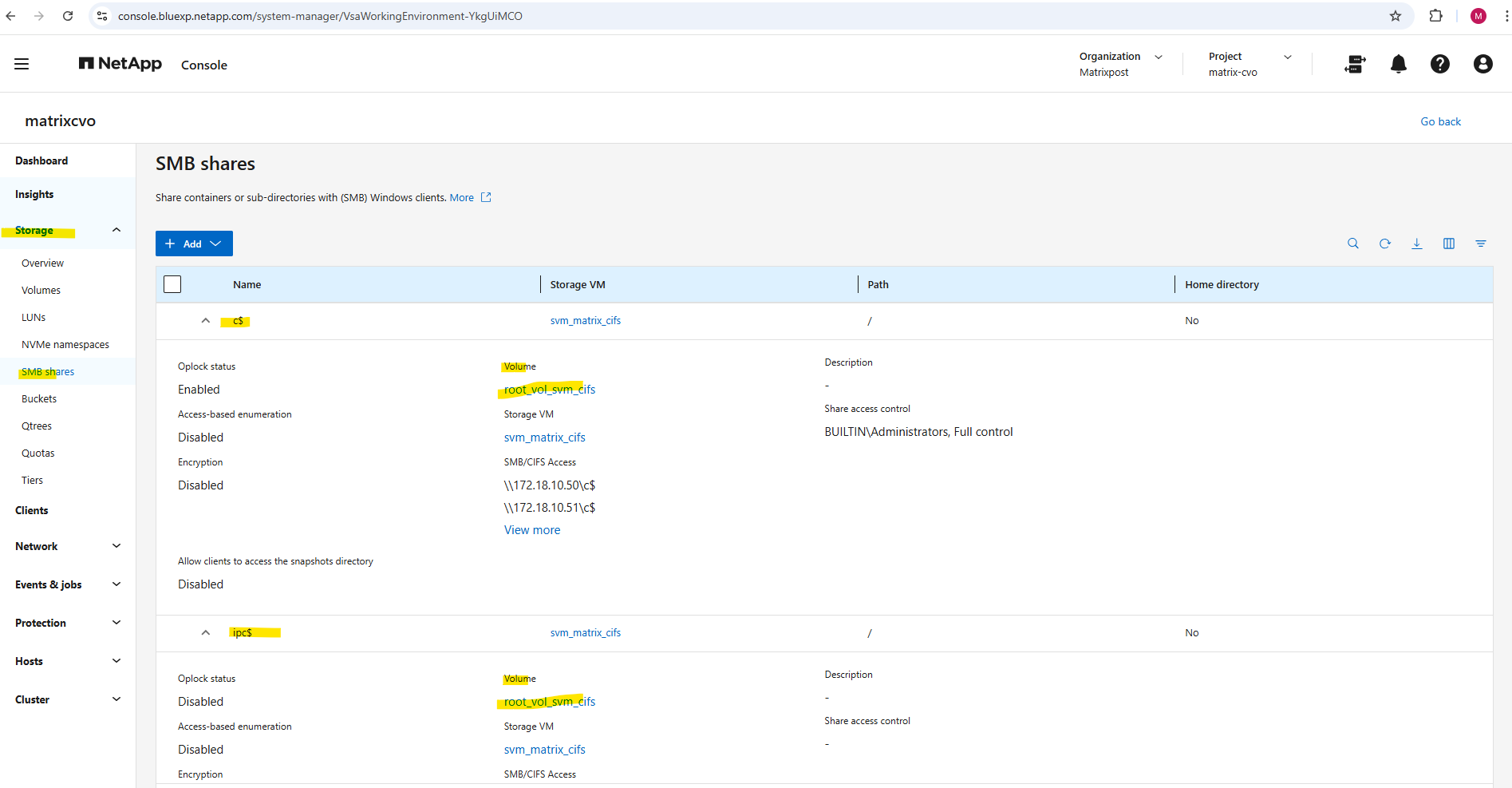Tick the select-all checkbox in table header
1512x788 pixels.
(x=172, y=284)
